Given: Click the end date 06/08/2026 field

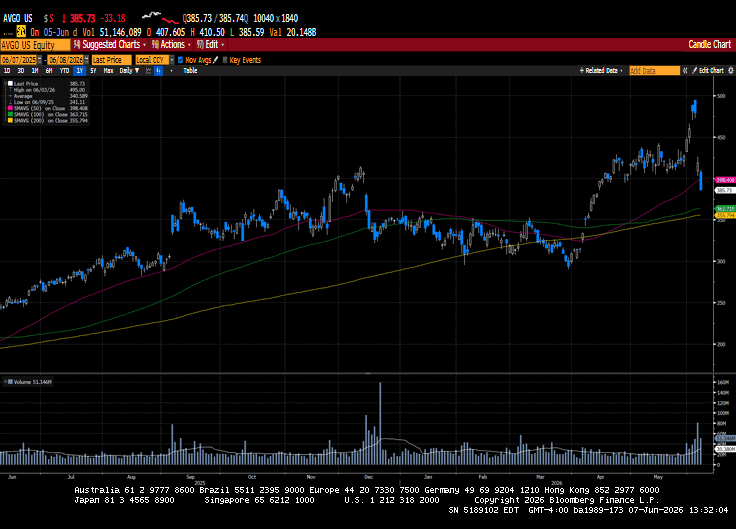Looking at the screenshot, I should tap(66, 60).
